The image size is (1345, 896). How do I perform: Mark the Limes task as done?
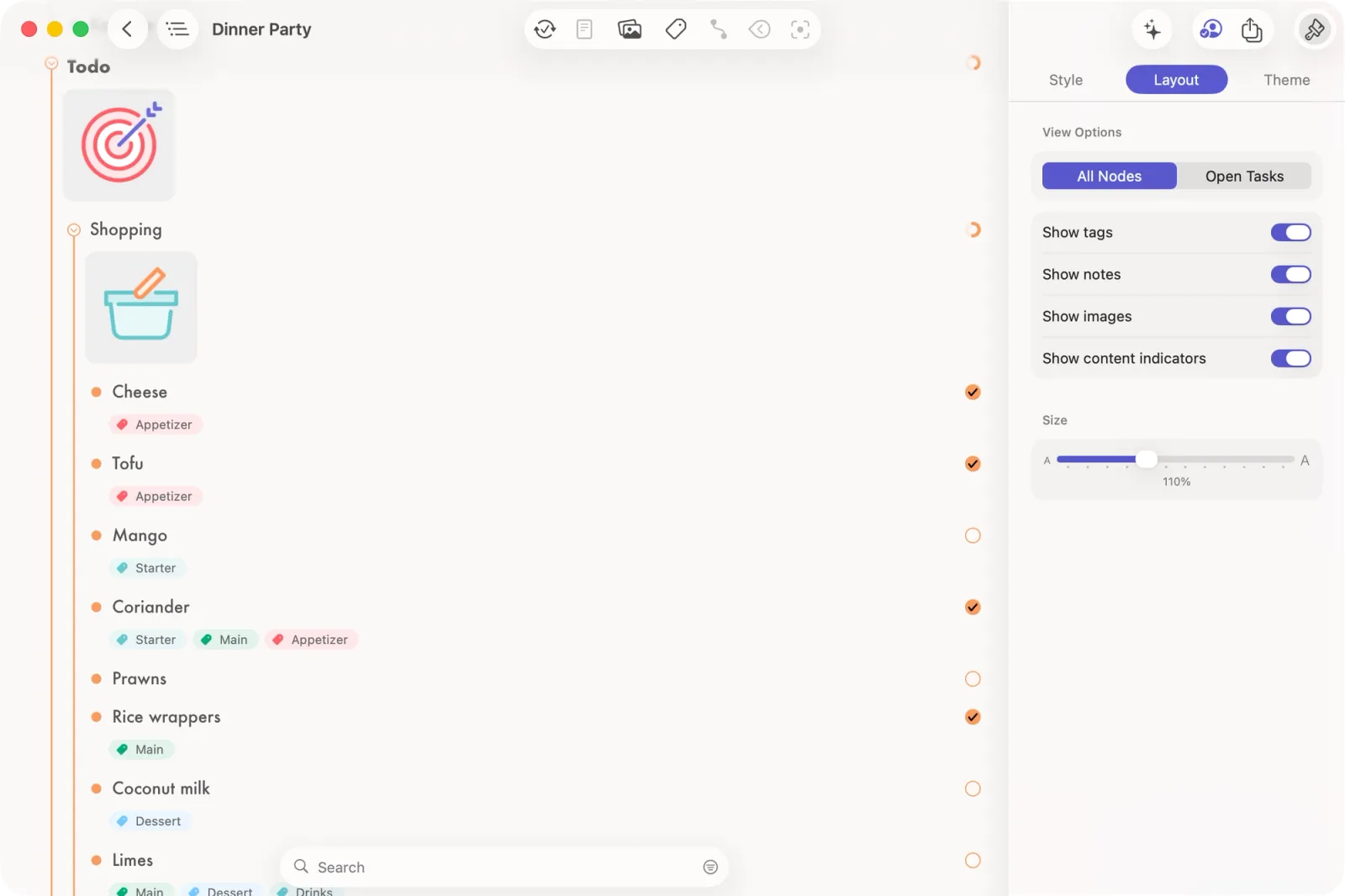pyautogui.click(x=973, y=861)
